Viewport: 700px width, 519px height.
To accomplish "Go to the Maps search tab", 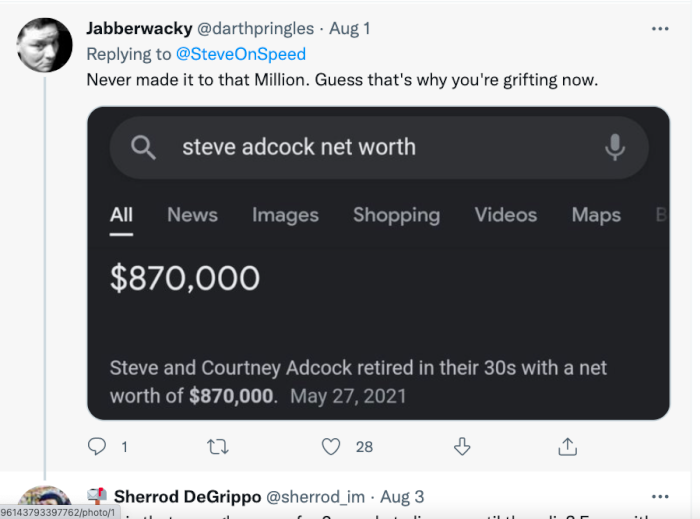I will click(596, 215).
